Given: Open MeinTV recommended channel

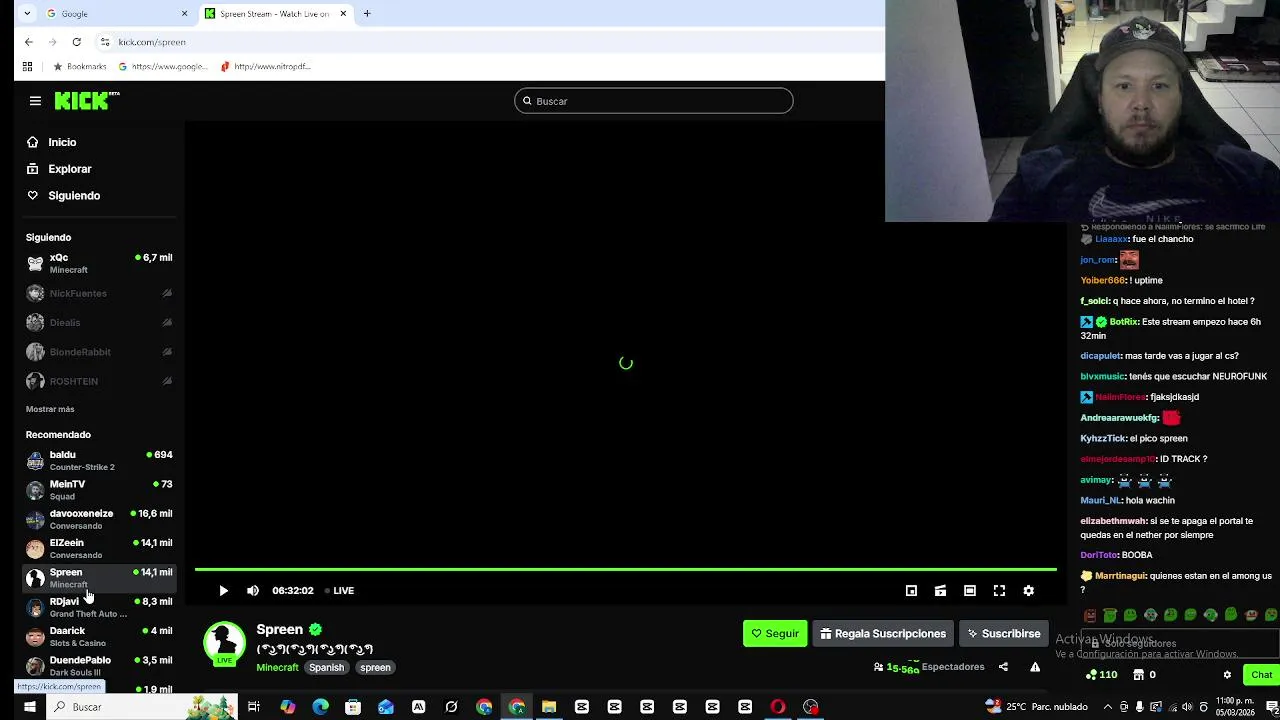Looking at the screenshot, I should (x=99, y=490).
